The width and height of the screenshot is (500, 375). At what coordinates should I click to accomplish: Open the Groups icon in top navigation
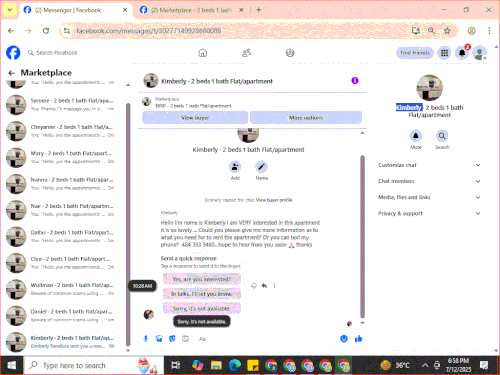click(290, 53)
